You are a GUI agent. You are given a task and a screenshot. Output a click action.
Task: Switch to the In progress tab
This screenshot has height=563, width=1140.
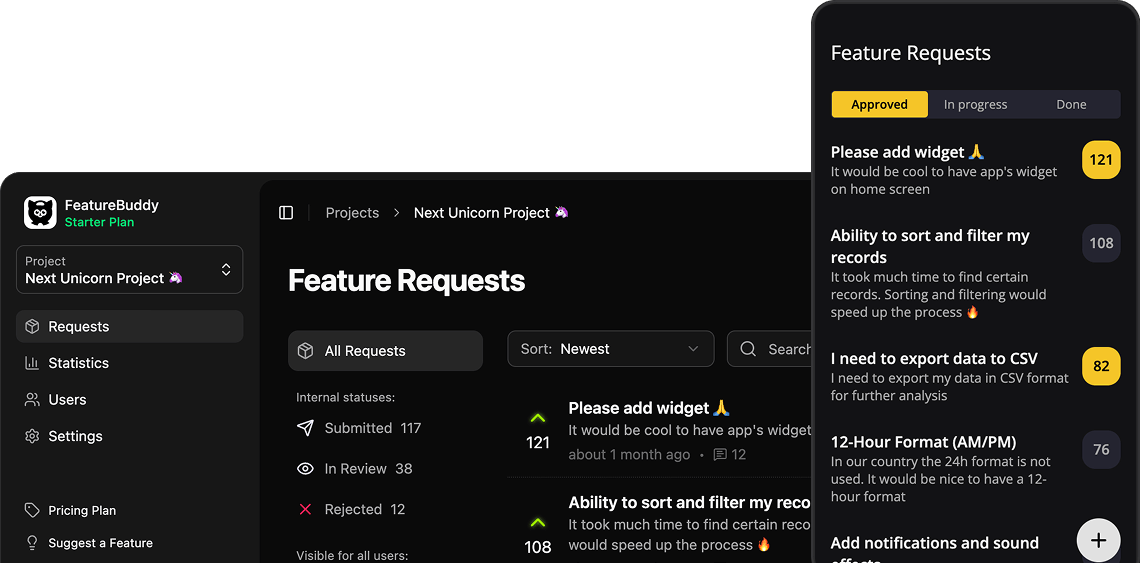pyautogui.click(x=975, y=104)
